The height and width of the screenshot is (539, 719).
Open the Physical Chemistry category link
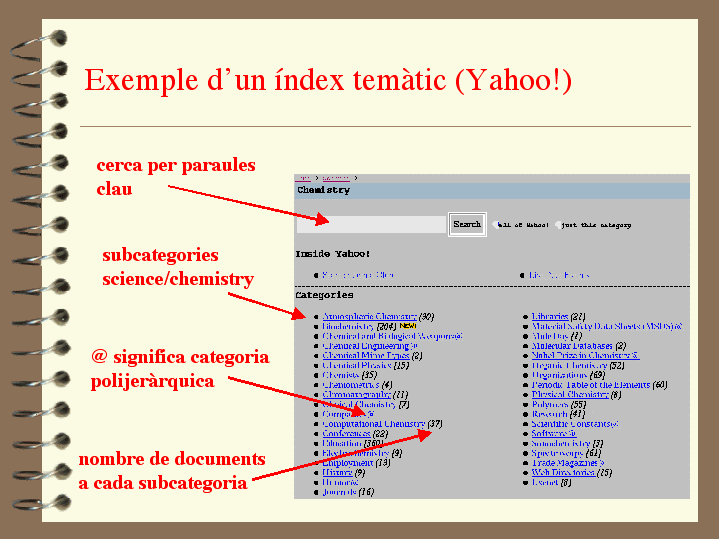(x=570, y=395)
